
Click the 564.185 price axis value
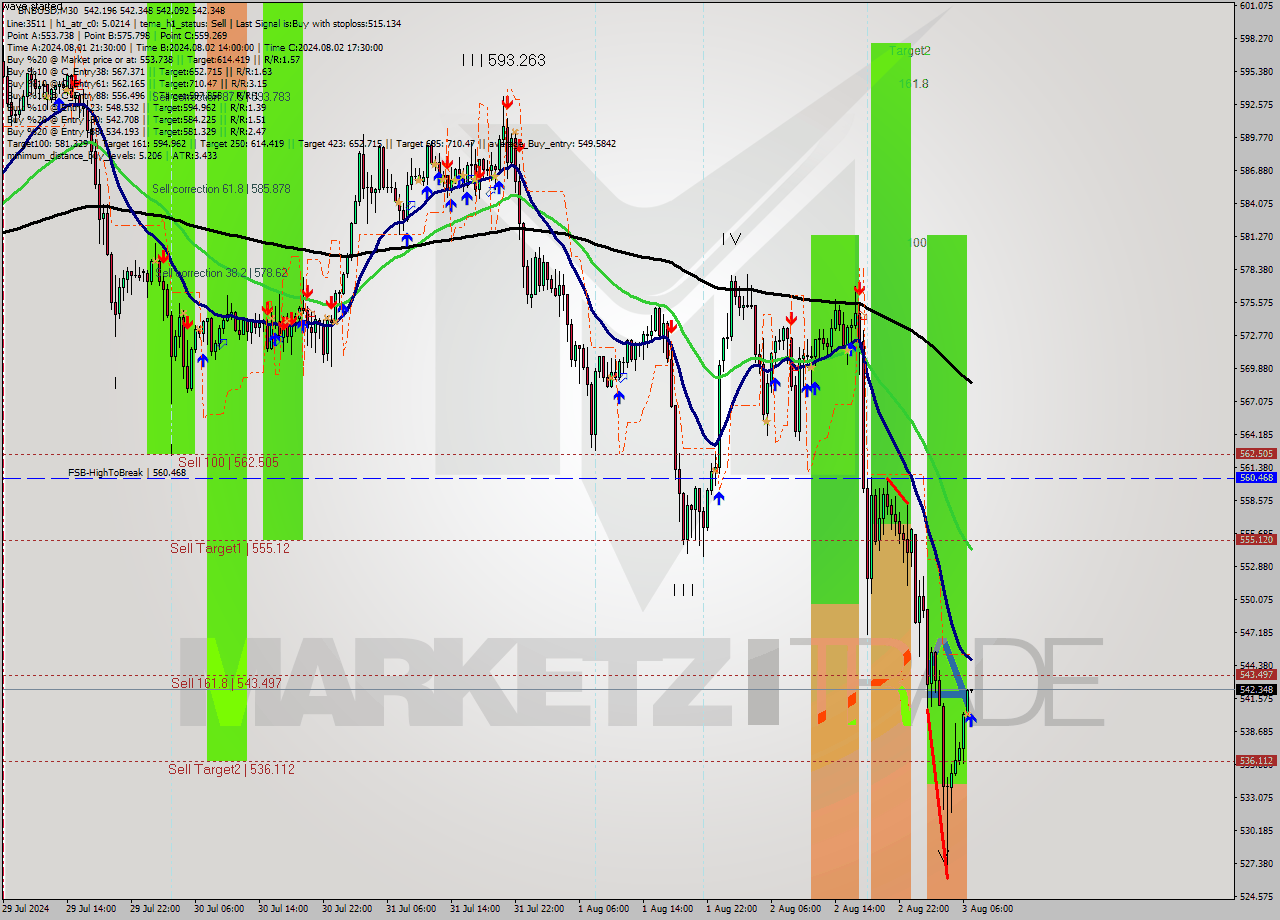[1256, 434]
